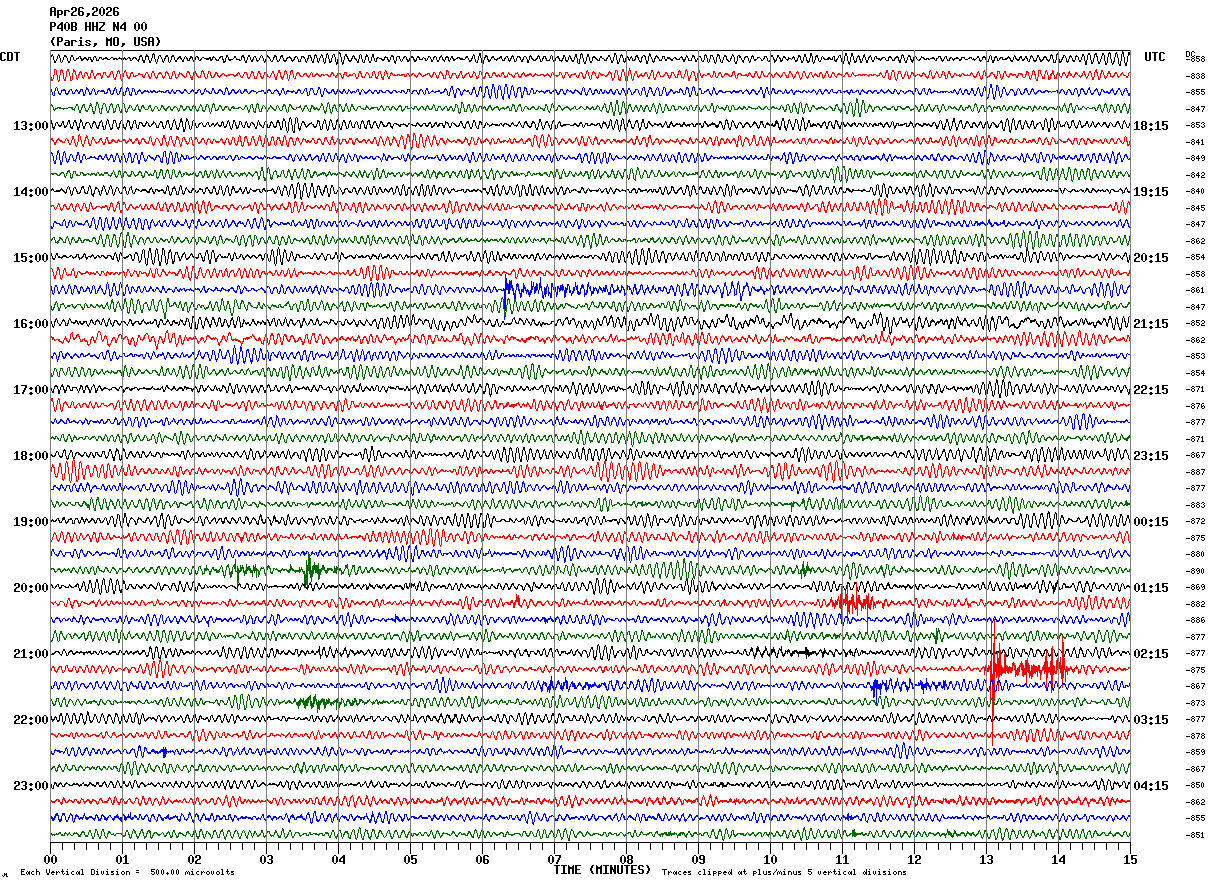The image size is (1210, 886).
Task: Click the blue event onset after minute 6
Action: click(508, 291)
